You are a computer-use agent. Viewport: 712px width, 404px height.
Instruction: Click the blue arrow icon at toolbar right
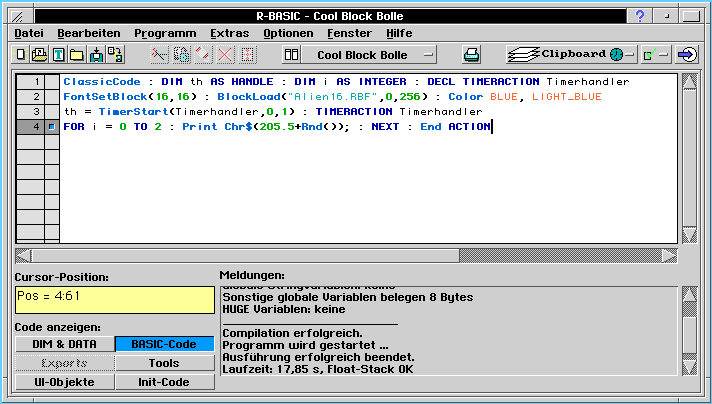click(x=687, y=54)
